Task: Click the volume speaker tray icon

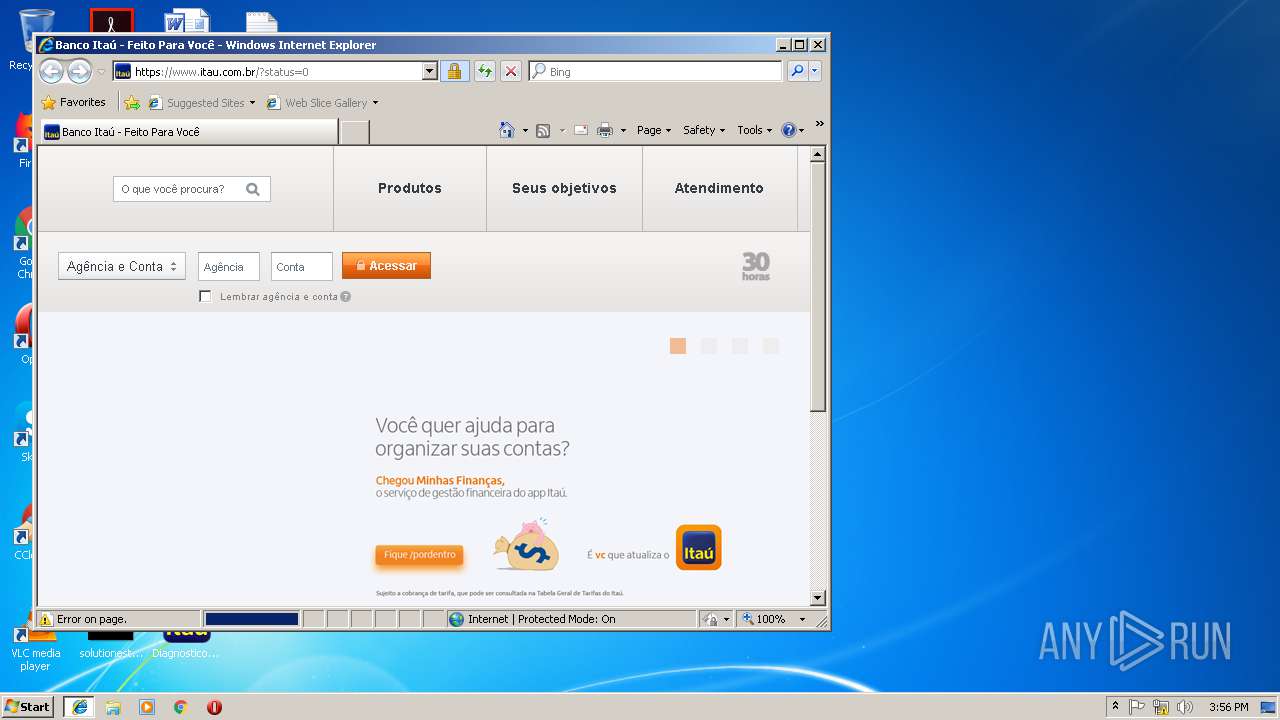Action: [1185, 707]
